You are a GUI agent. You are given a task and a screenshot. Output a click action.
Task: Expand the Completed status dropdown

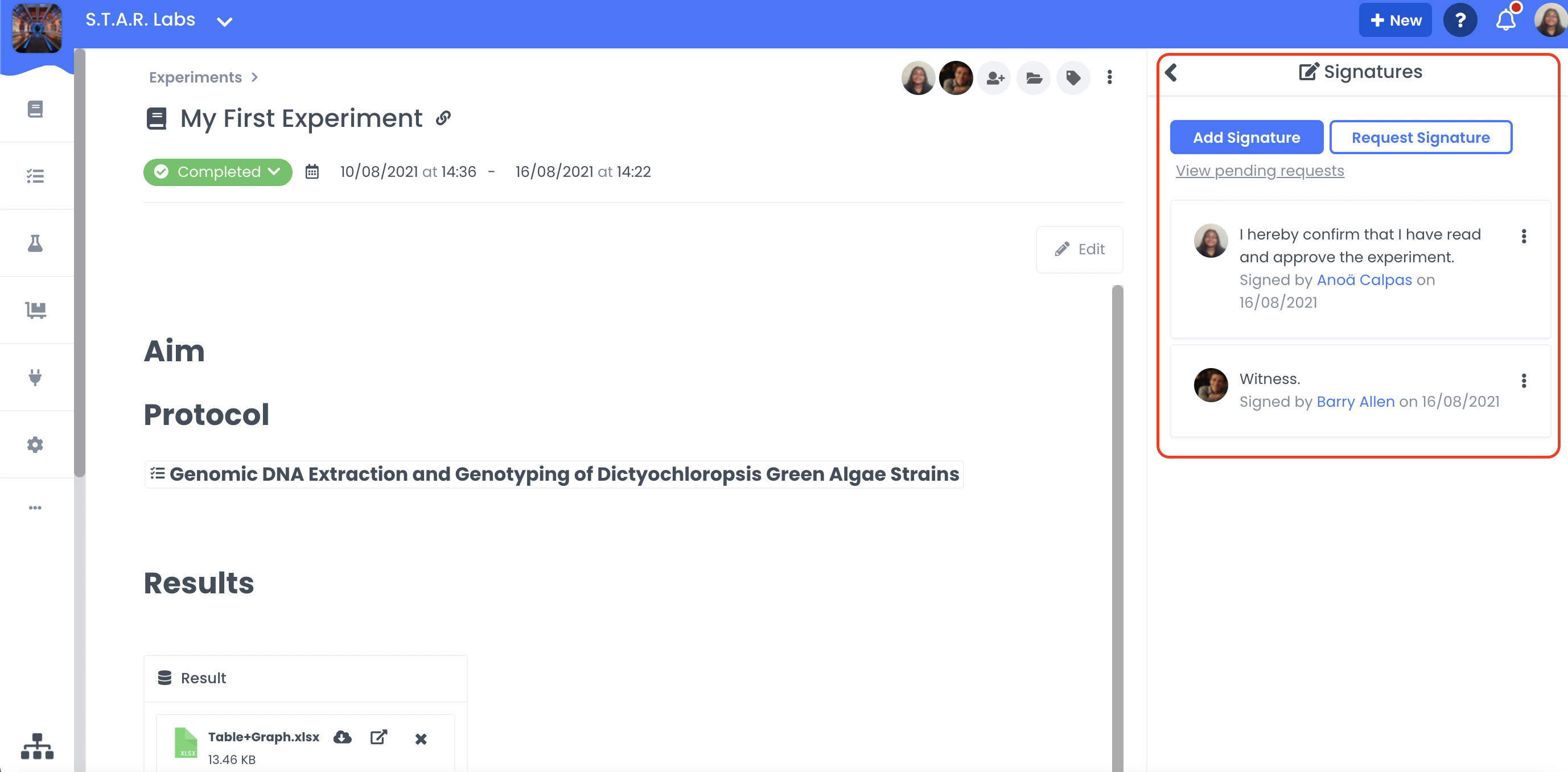(218, 172)
